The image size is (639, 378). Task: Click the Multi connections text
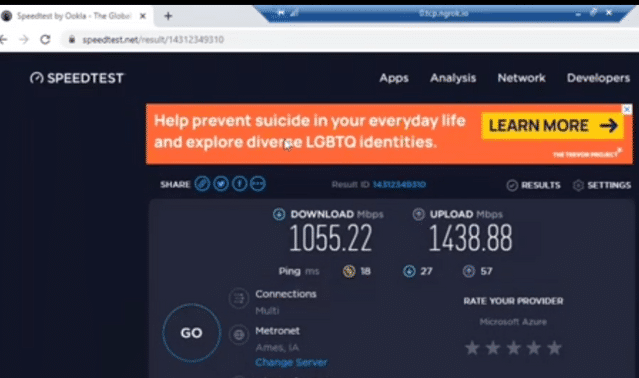click(x=267, y=311)
